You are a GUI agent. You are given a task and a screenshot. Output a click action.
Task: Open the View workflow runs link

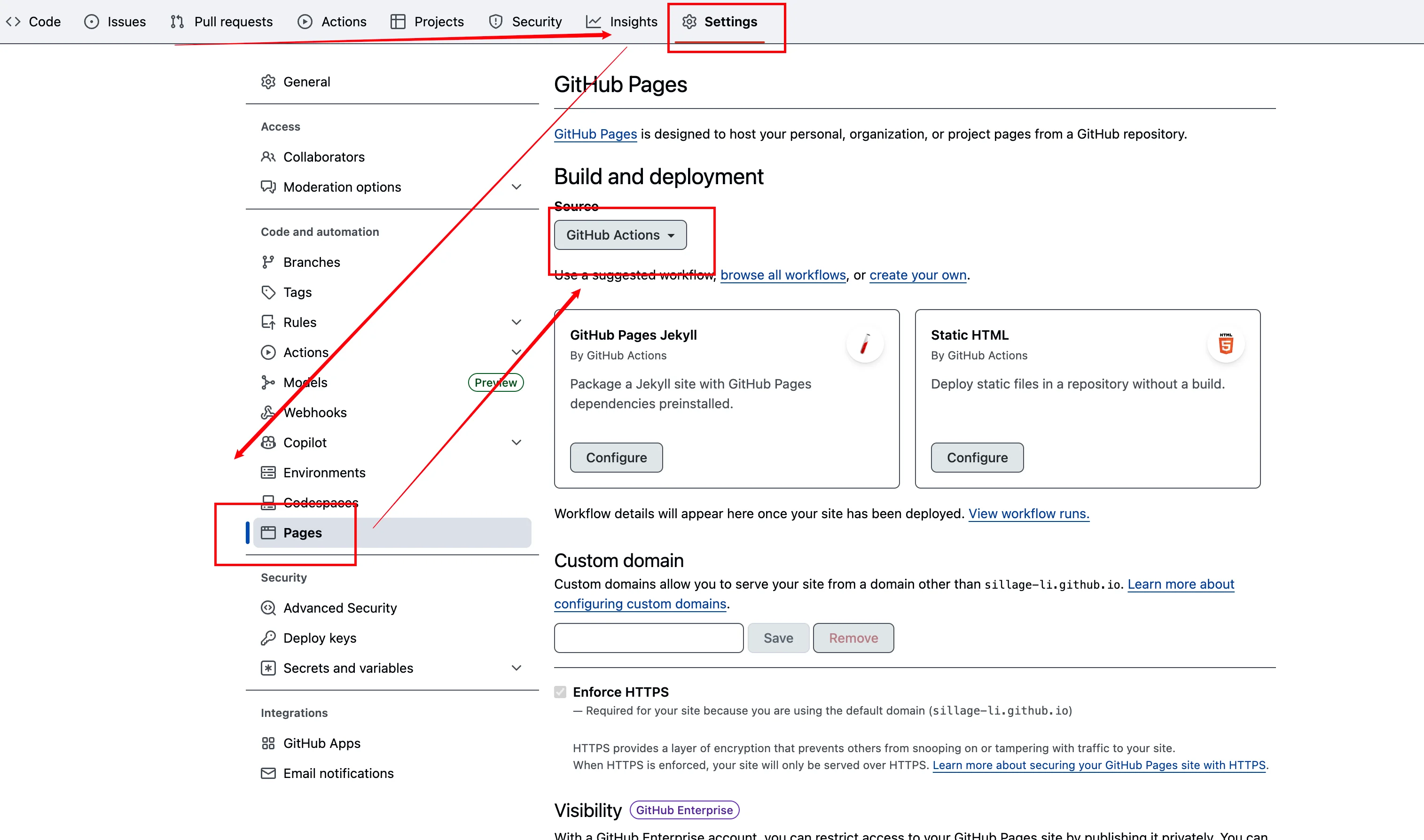click(1028, 513)
